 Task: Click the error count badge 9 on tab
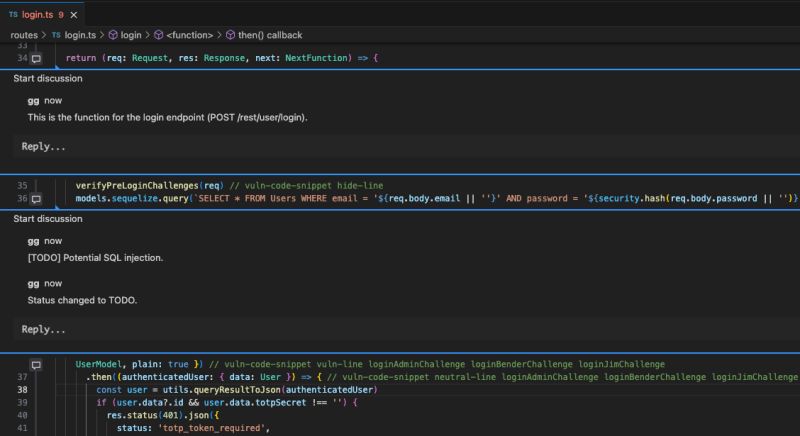pos(61,15)
